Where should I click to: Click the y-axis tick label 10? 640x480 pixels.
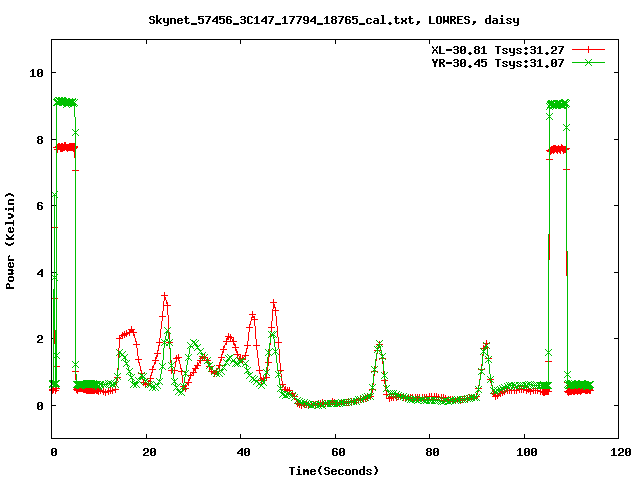[36, 73]
